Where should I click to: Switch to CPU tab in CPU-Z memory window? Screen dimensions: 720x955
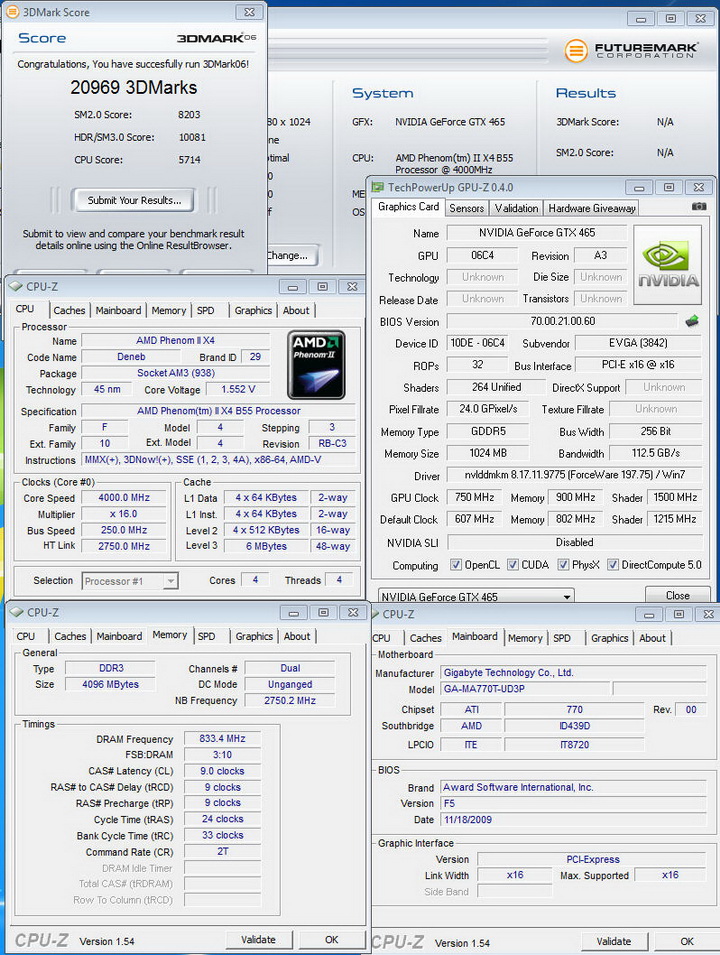click(26, 636)
